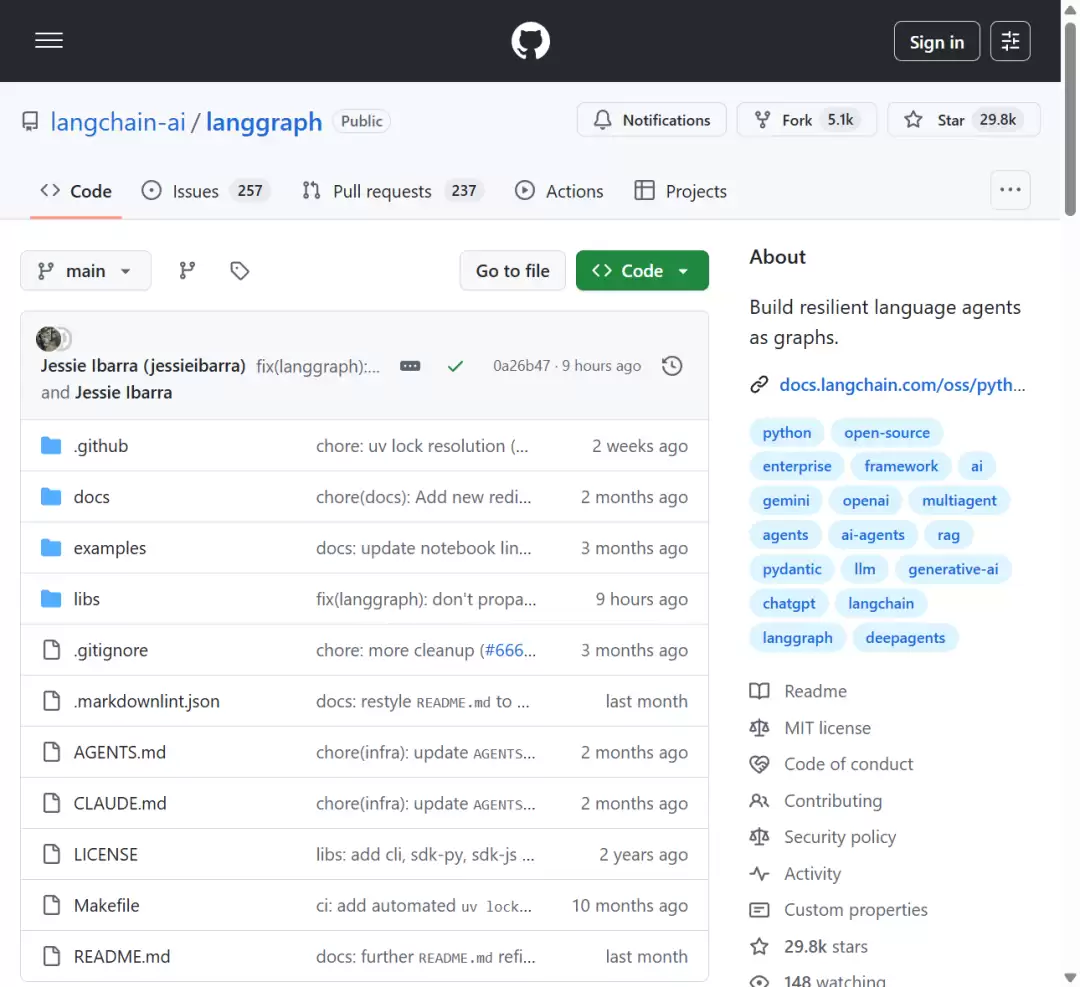Show full commit message ellipsis button
This screenshot has width=1080, height=987.
click(x=410, y=366)
